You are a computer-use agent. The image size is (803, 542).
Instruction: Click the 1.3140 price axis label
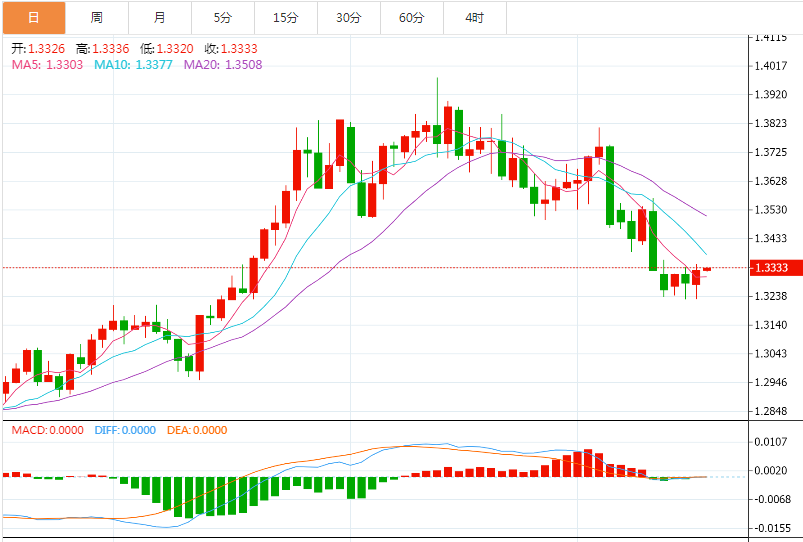(x=771, y=325)
